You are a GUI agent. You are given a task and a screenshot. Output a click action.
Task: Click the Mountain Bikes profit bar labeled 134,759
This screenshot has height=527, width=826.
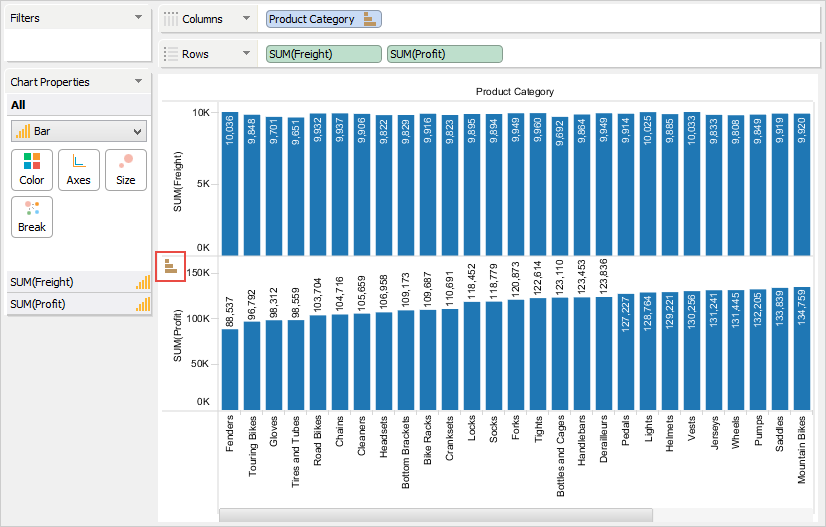click(x=802, y=348)
